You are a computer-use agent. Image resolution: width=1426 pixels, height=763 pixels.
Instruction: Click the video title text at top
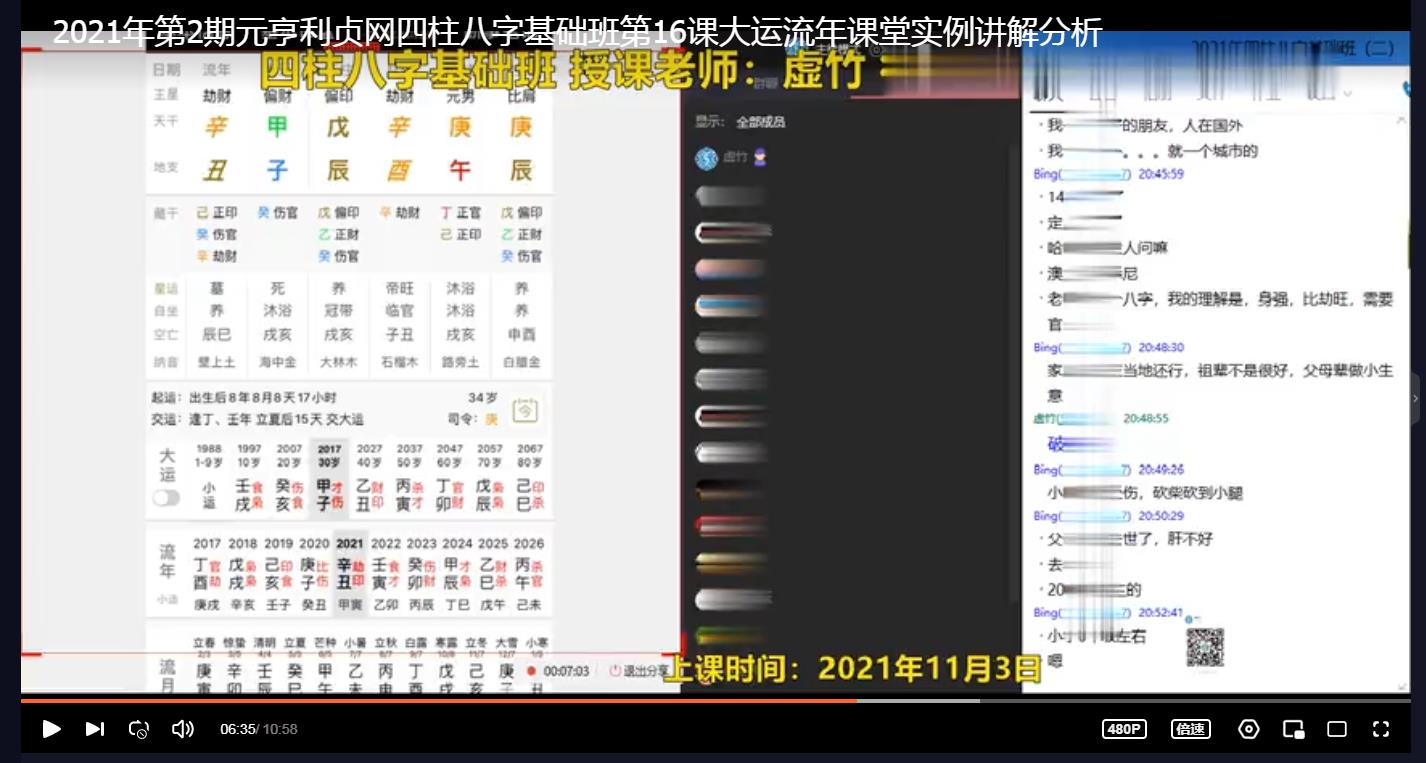[577, 33]
